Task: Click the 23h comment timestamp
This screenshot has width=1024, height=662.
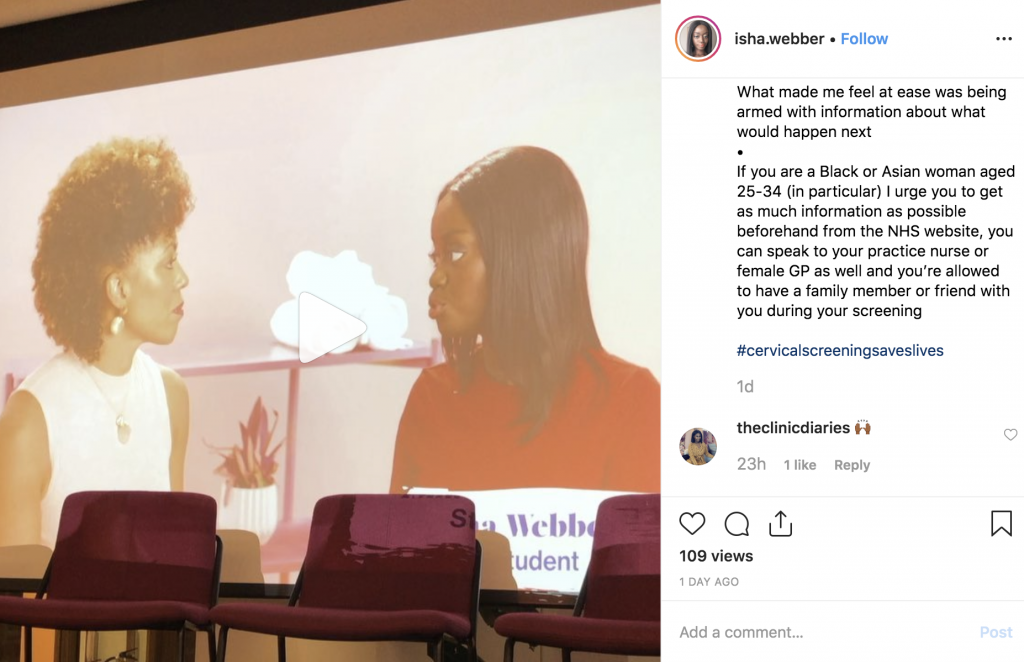Action: (751, 464)
